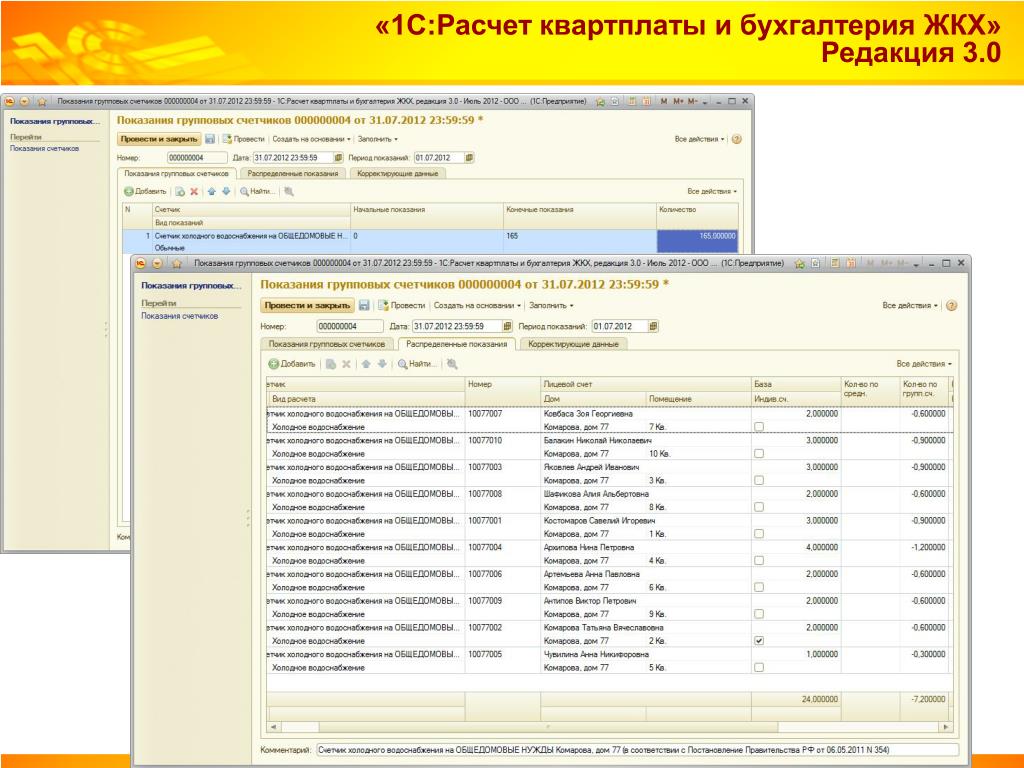Open the Все действия menu above the table

[x=923, y=364]
